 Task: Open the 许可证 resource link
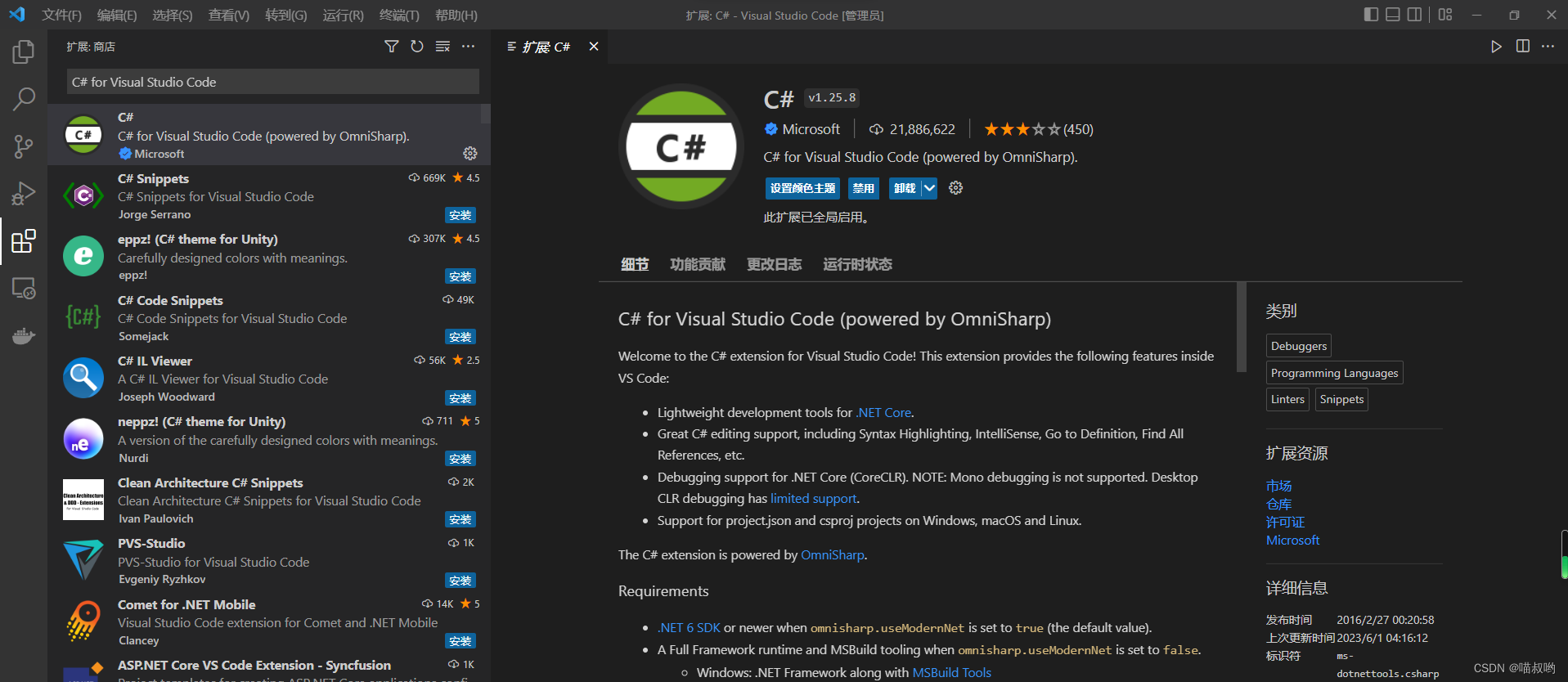[1285, 522]
